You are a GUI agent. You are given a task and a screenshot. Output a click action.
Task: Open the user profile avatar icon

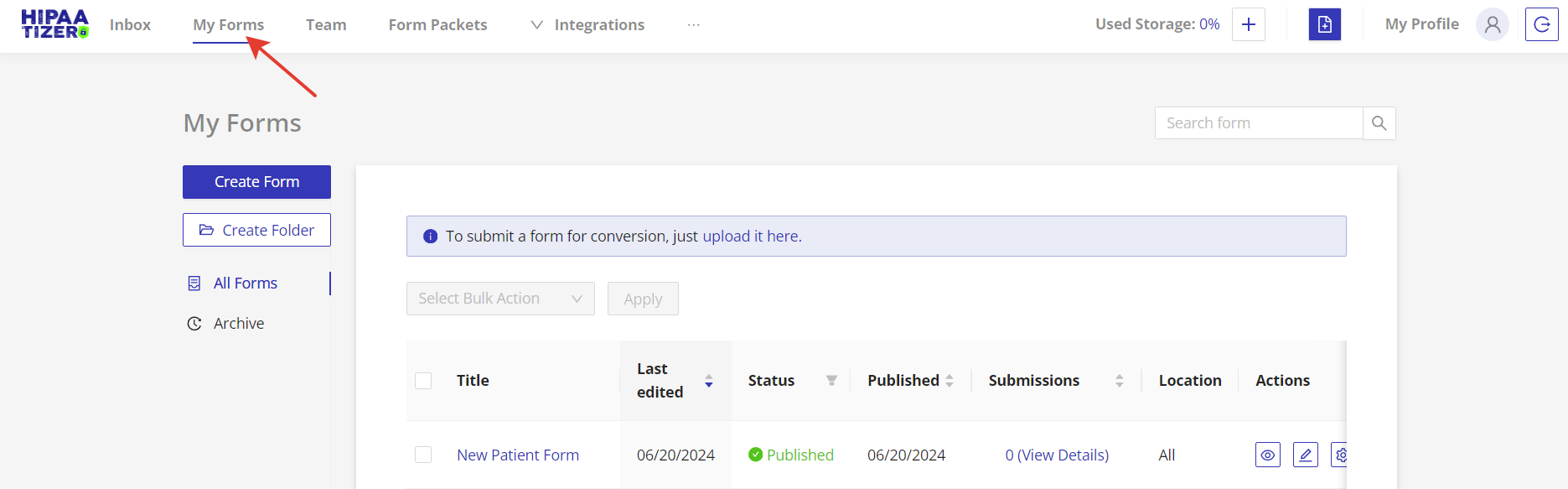click(1492, 24)
